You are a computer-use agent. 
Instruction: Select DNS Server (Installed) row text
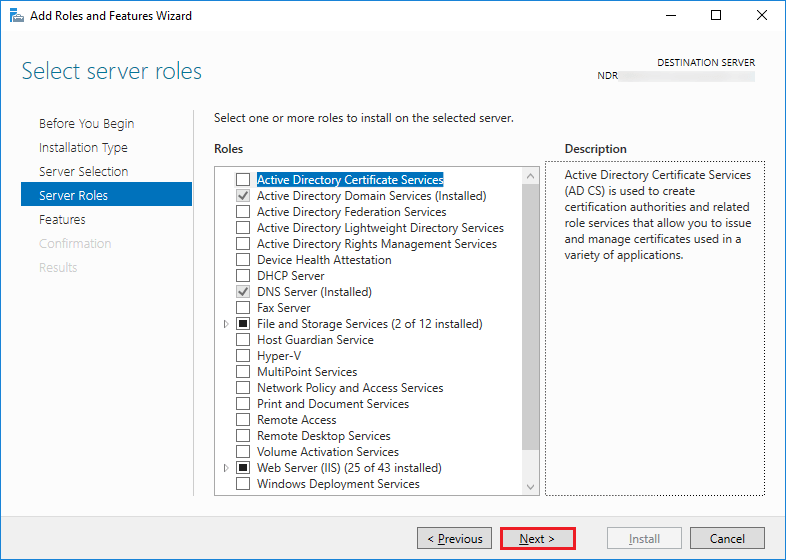315,292
